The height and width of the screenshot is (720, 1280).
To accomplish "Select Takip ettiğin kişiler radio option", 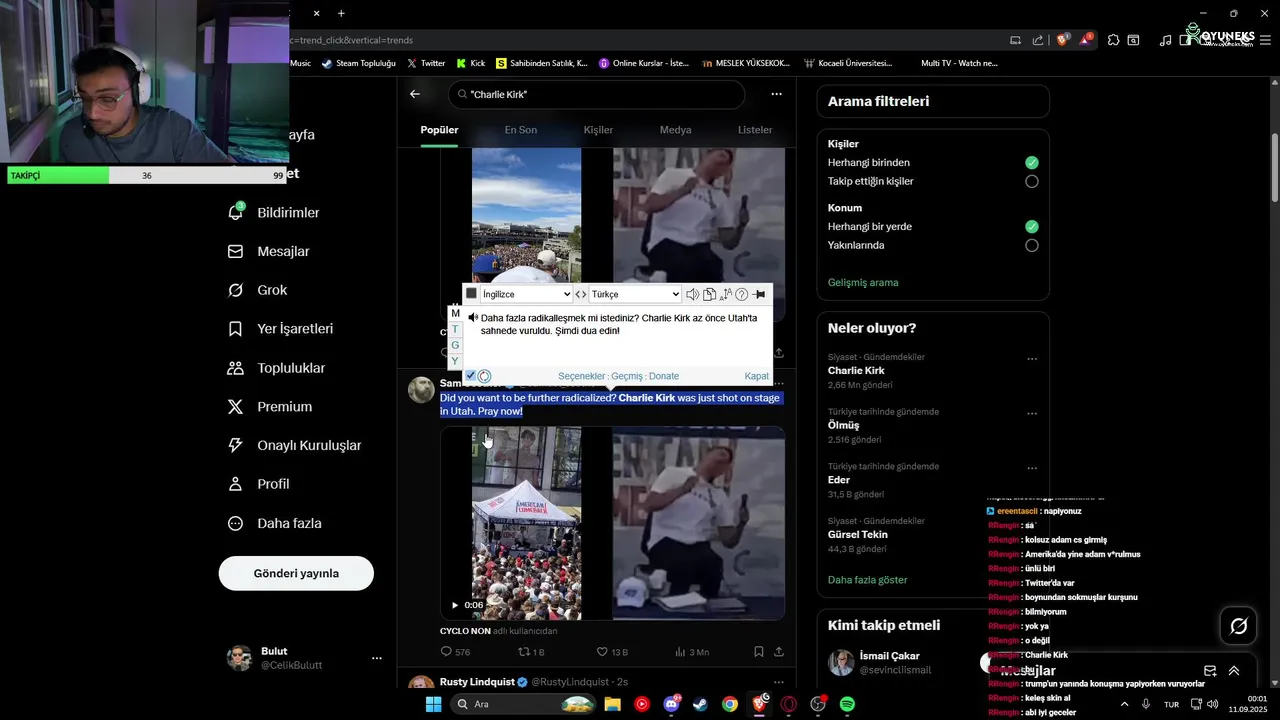I will pyautogui.click(x=1032, y=181).
